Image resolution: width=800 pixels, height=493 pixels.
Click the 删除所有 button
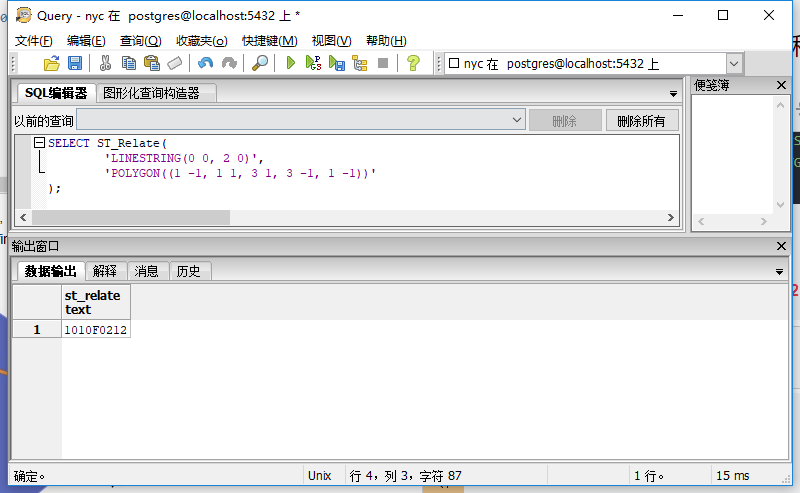[642, 120]
